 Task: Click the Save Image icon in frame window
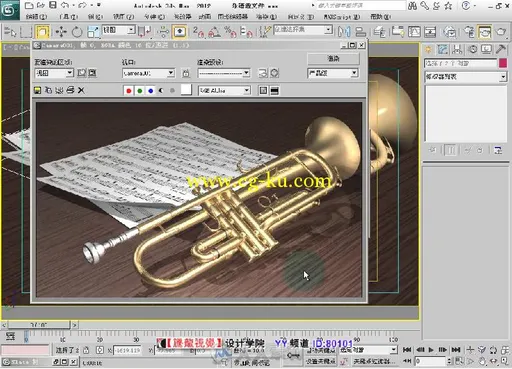(x=37, y=90)
